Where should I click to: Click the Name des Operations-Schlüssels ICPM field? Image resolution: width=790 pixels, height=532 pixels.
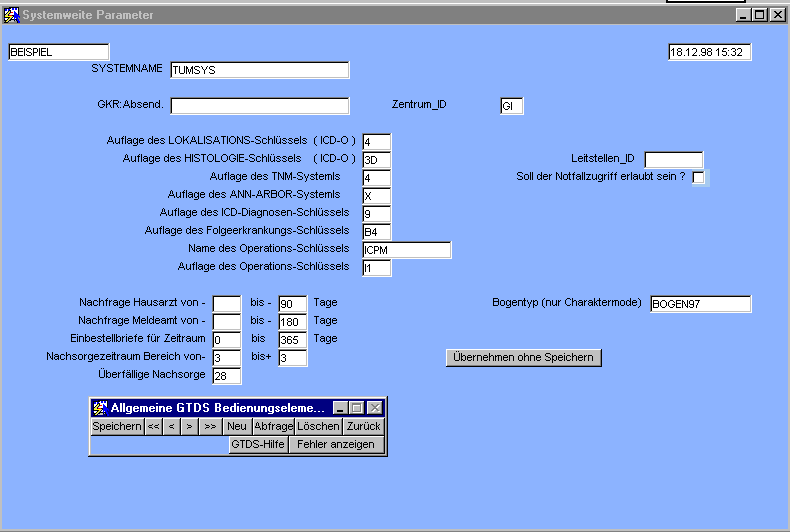(406, 250)
